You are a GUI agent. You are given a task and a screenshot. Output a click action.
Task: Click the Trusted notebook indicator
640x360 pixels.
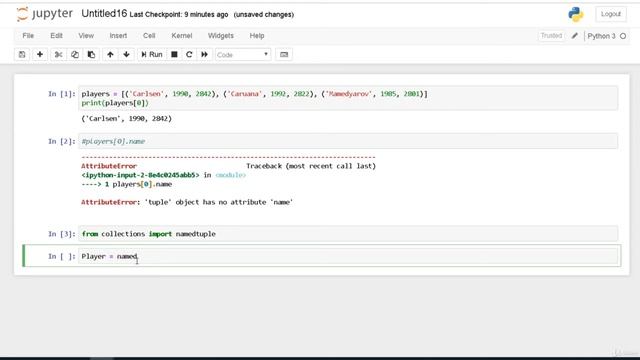[551, 36]
